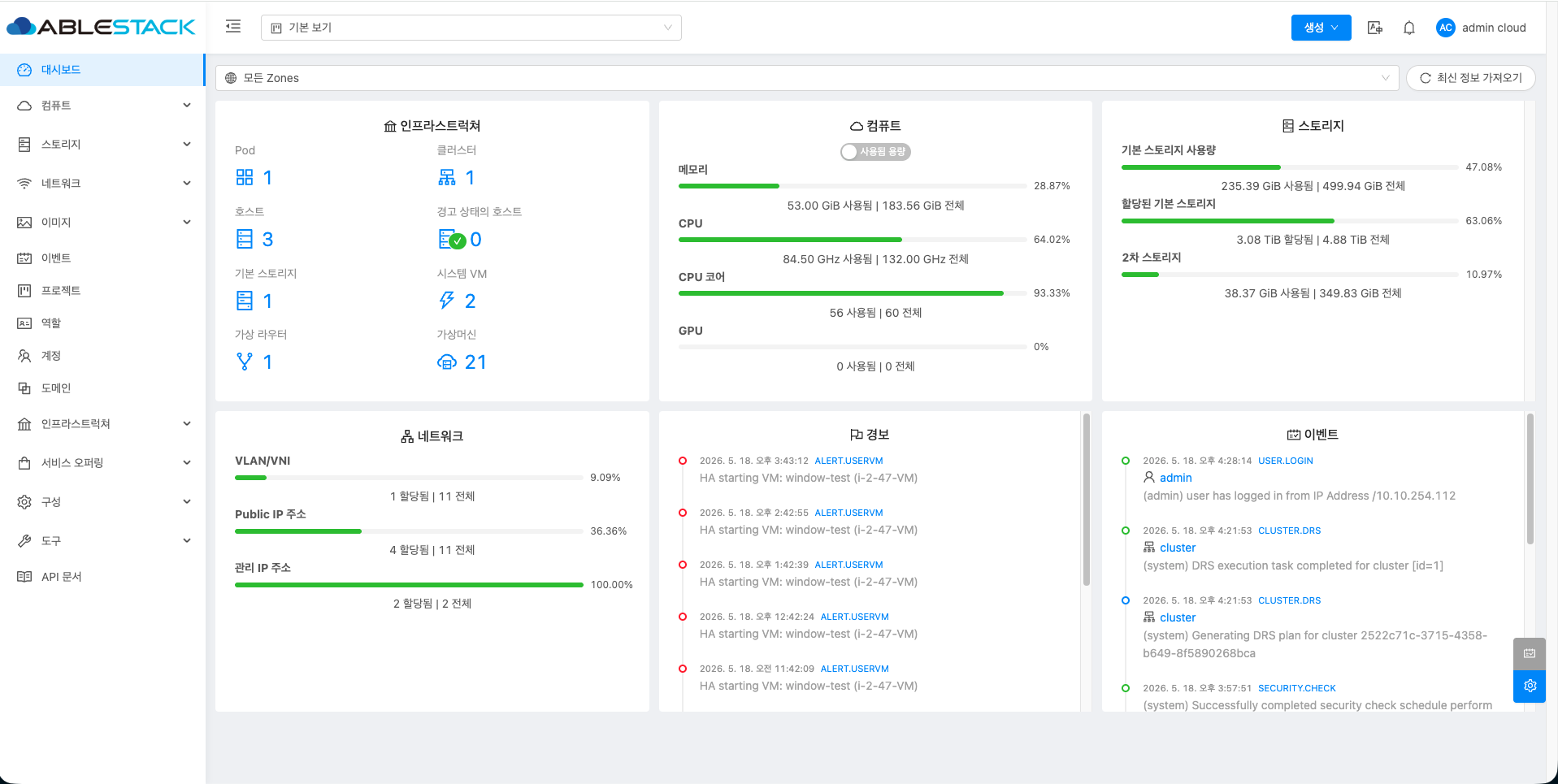Open the 2:42:55 ALERT.USERVM alert link
The height and width of the screenshot is (784, 1558).
pyautogui.click(x=848, y=513)
